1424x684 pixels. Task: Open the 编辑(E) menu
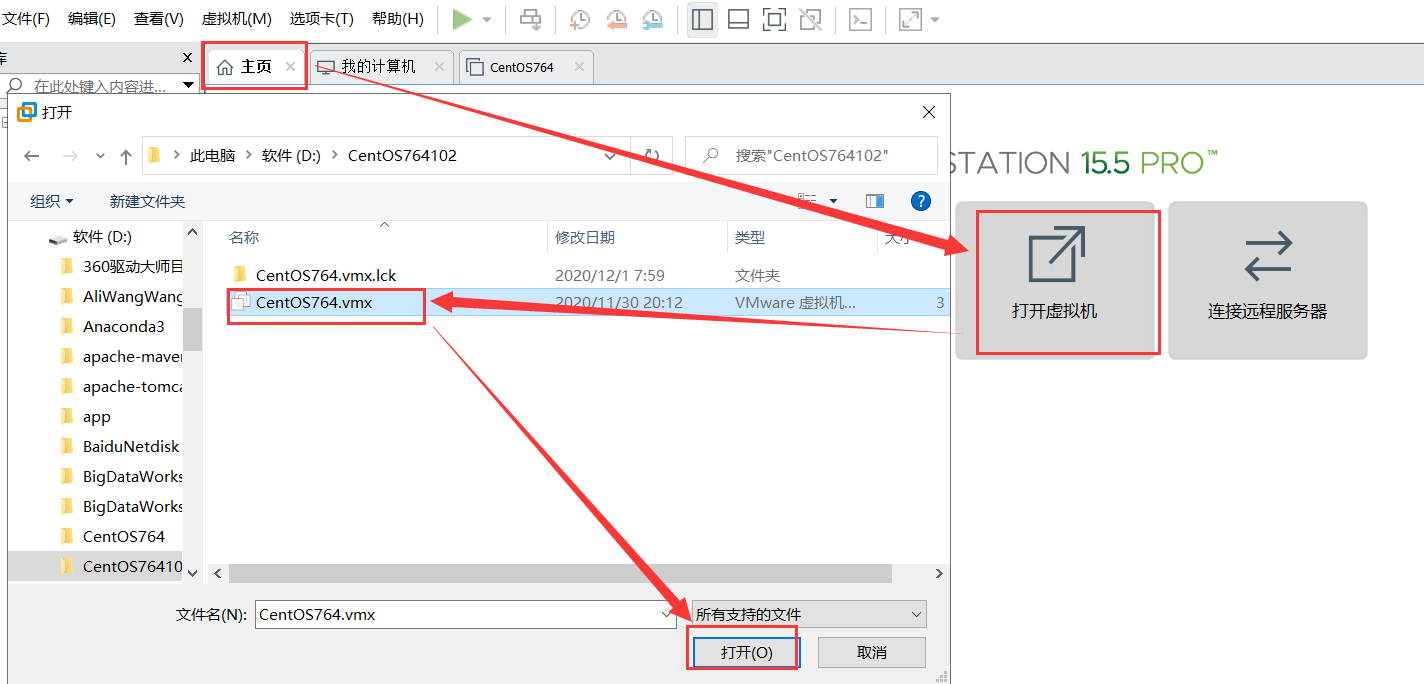91,19
